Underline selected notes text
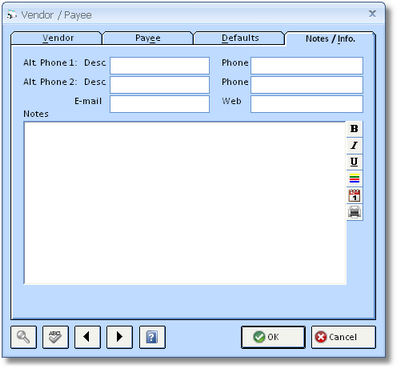397x369 pixels. click(x=354, y=162)
